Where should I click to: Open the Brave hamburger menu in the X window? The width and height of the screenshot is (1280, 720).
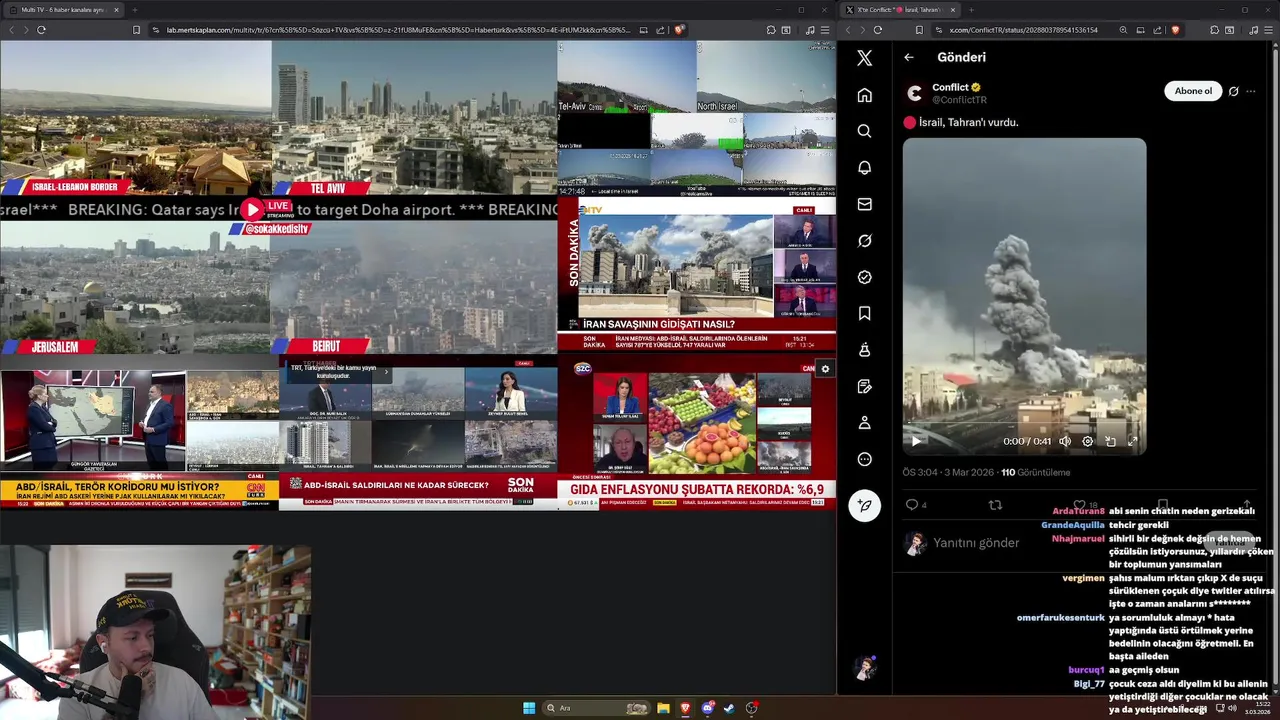pyautogui.click(x=1267, y=30)
